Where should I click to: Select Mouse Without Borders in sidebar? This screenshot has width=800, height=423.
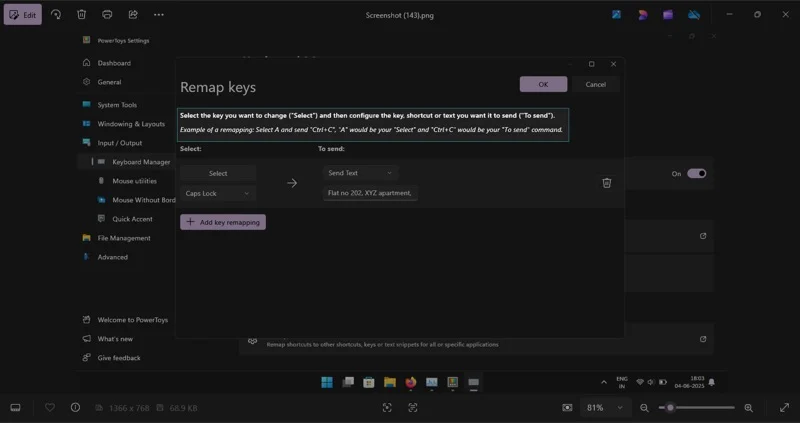click(x=143, y=200)
